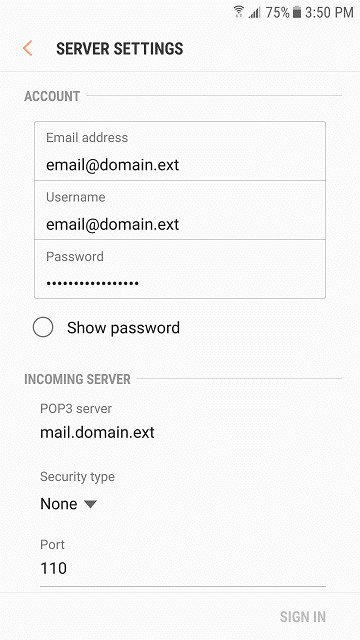Tap the Wi-Fi status icon

(x=239, y=12)
